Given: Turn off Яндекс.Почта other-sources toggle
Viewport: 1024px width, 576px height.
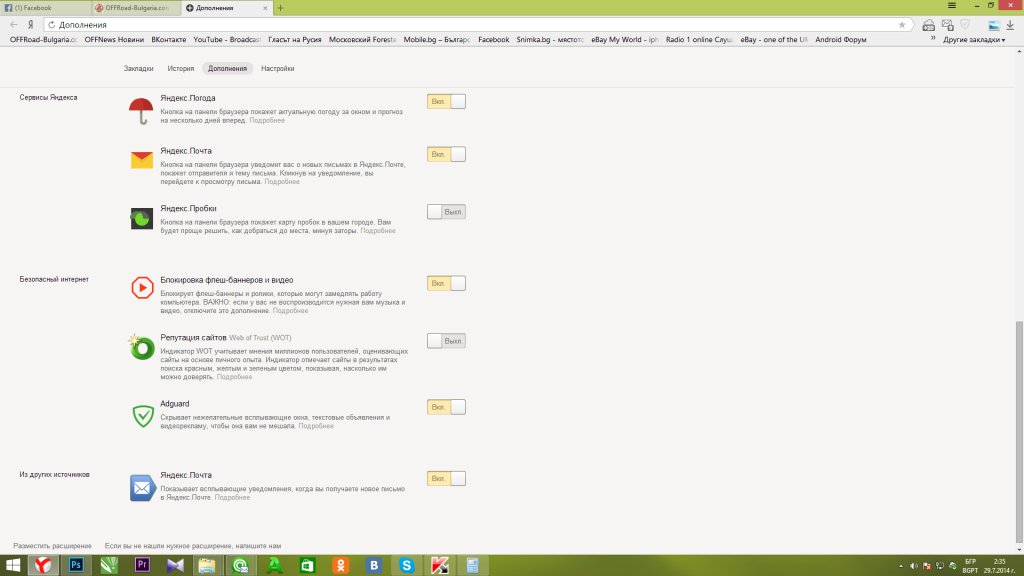Looking at the screenshot, I should (x=446, y=479).
